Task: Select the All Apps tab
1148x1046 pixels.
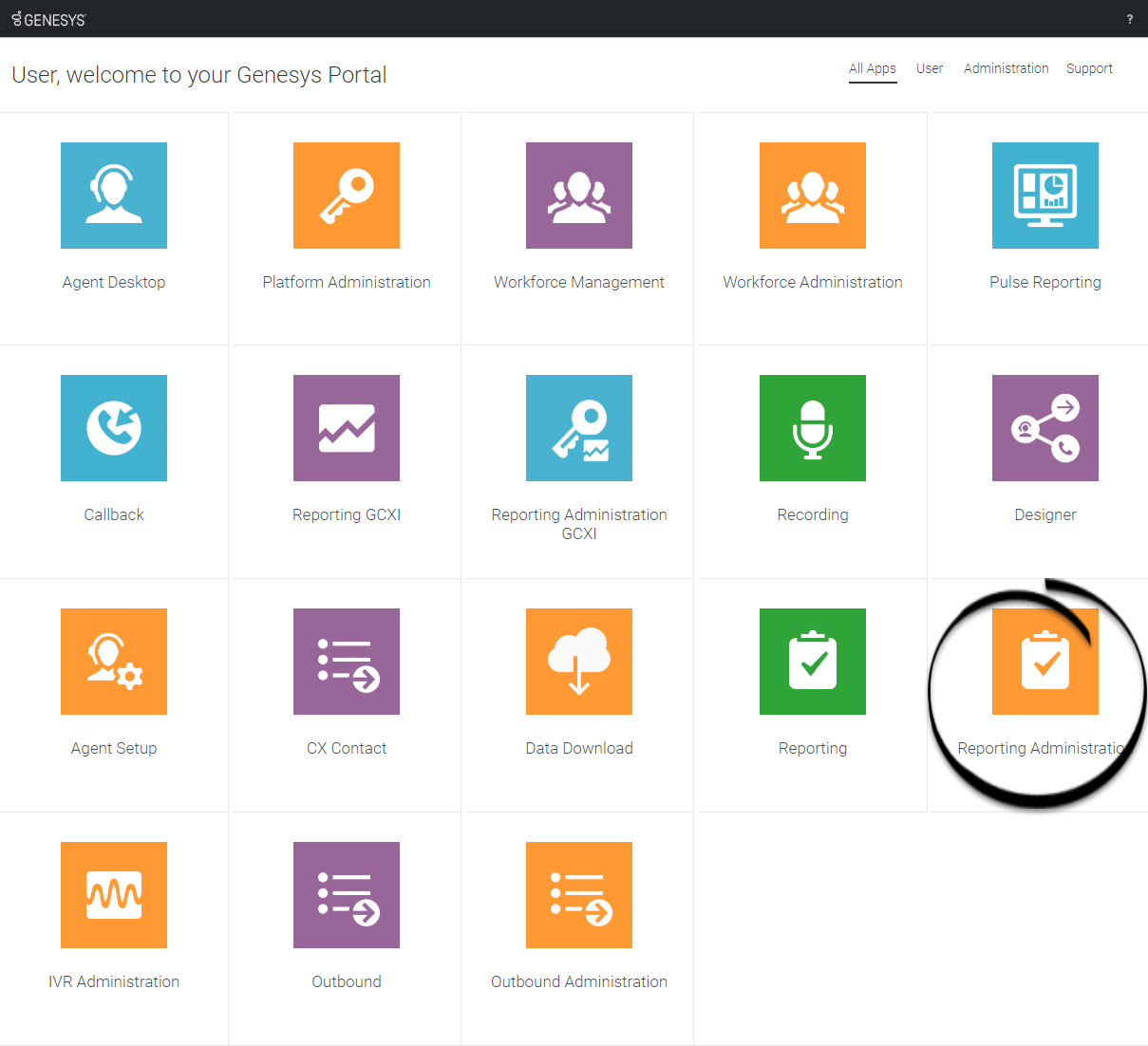Action: (873, 68)
